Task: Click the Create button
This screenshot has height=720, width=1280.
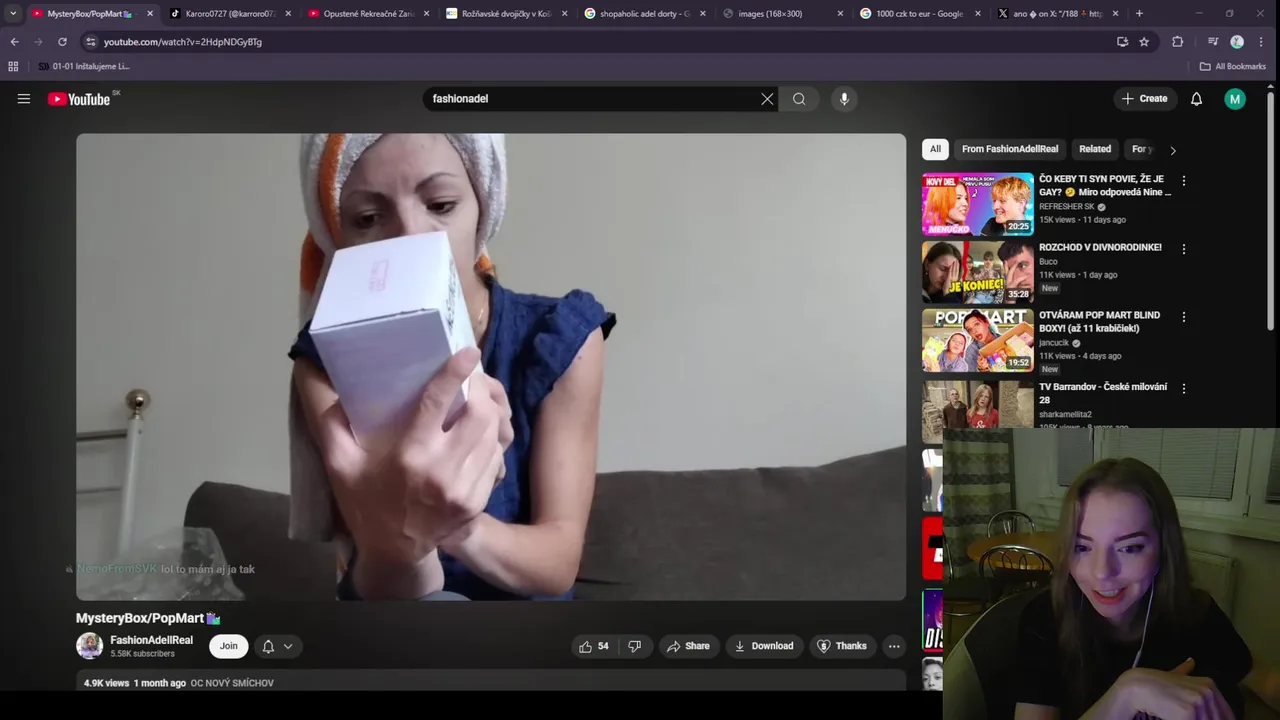Action: click(1145, 99)
